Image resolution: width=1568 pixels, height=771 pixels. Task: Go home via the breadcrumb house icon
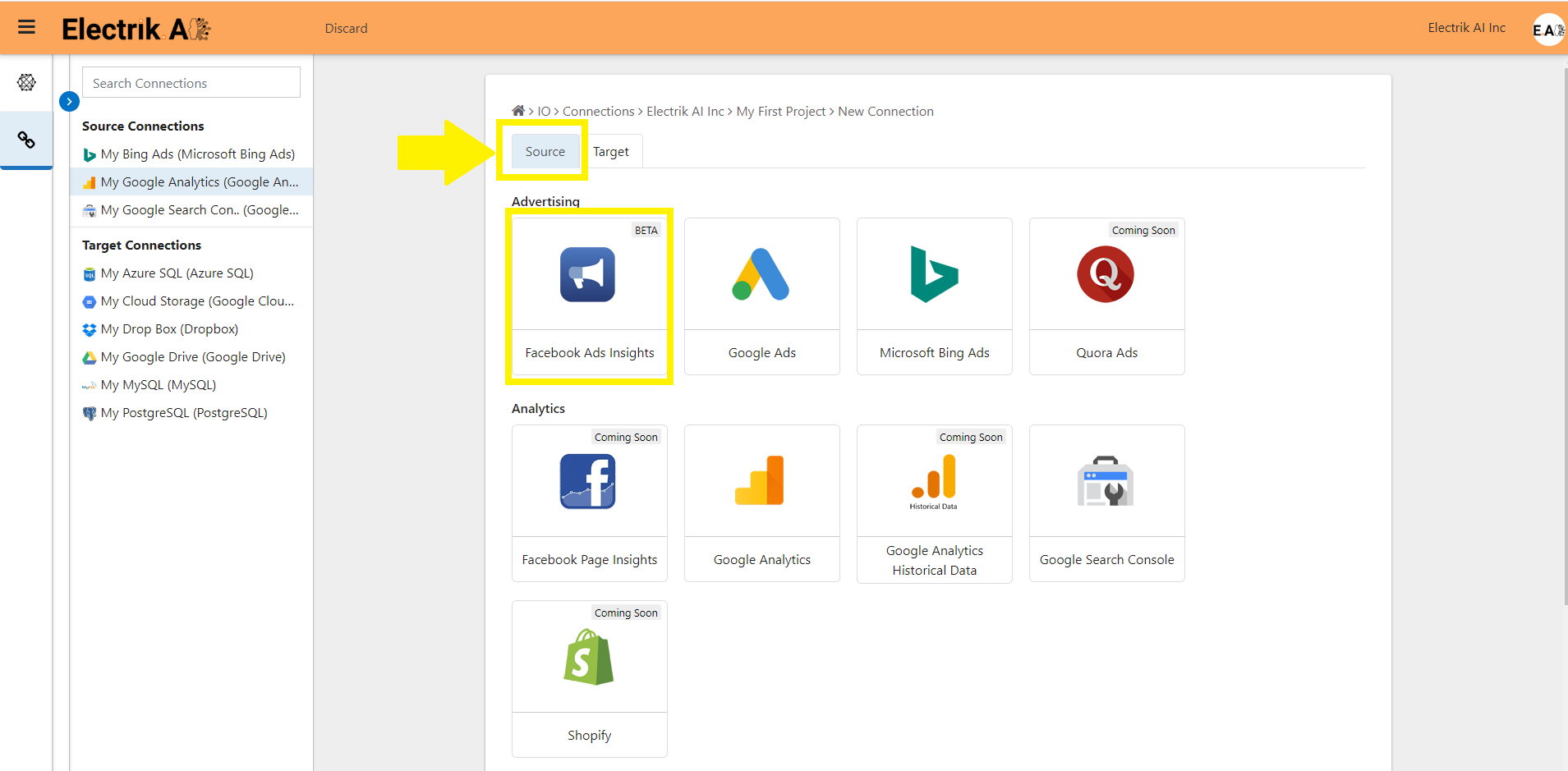[518, 110]
